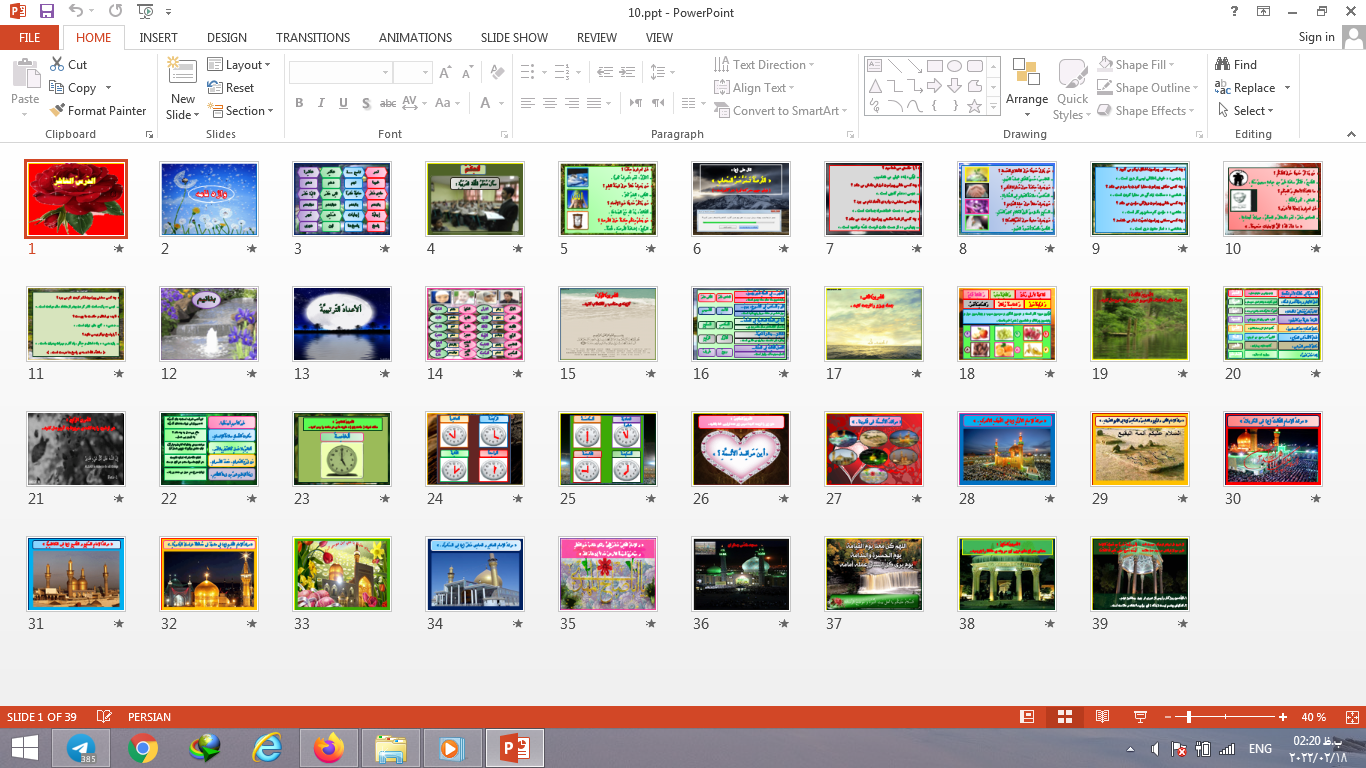Switch to the DESIGN tab
Viewport: 1366px width, 768px height.
227,38
